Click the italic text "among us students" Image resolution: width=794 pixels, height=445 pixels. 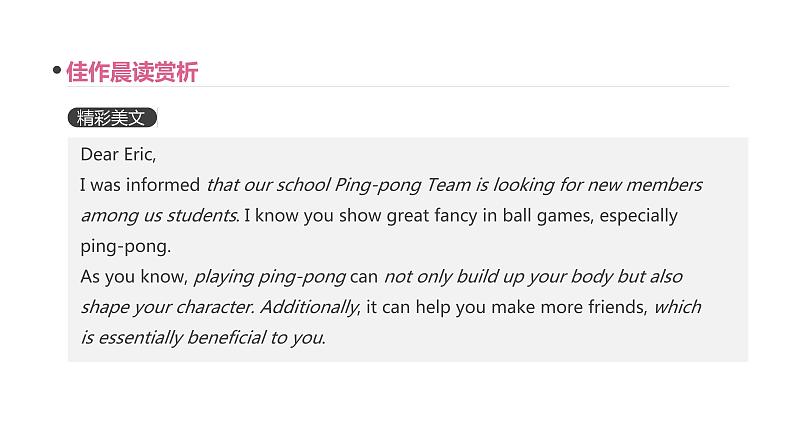(x=159, y=215)
